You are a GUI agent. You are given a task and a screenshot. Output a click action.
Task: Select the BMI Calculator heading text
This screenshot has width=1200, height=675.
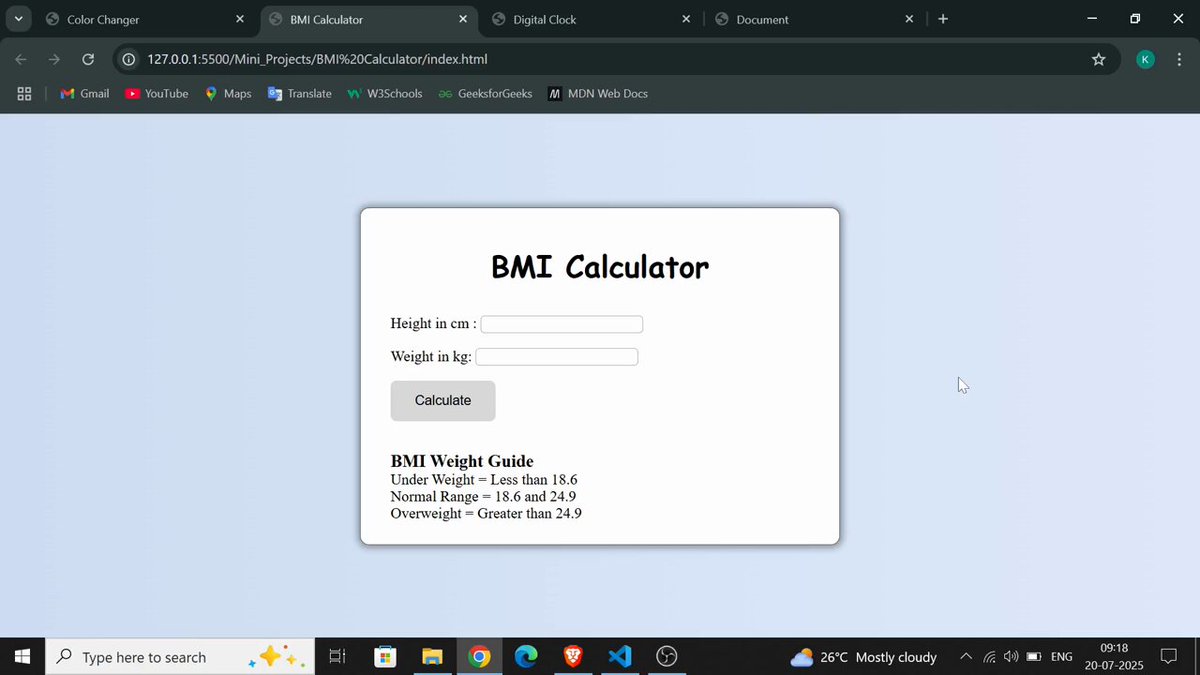(600, 267)
